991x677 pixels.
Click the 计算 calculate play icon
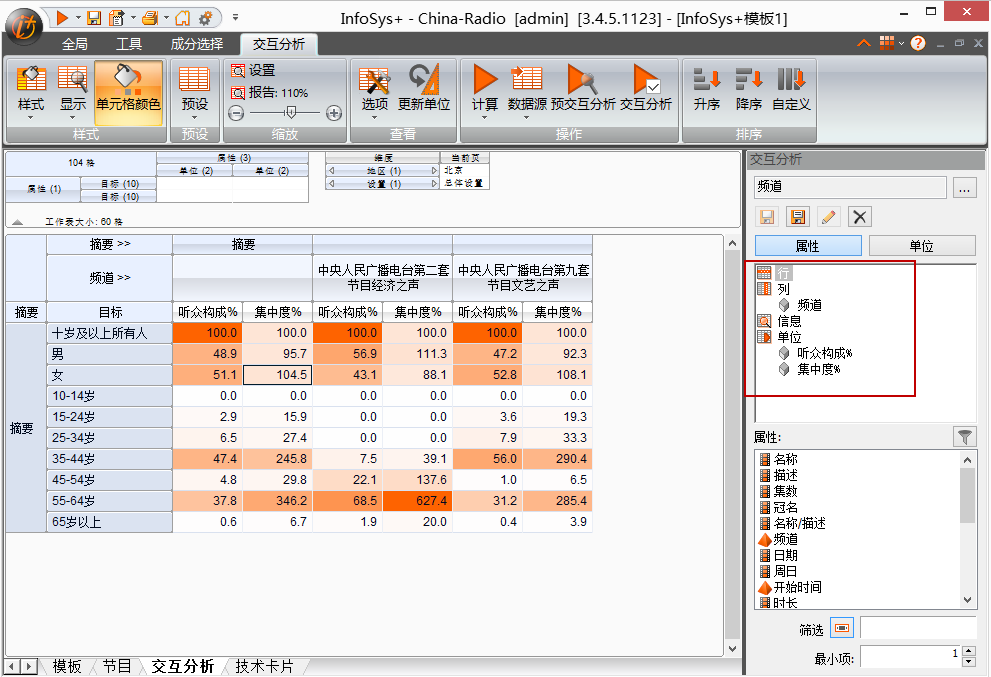coord(485,80)
